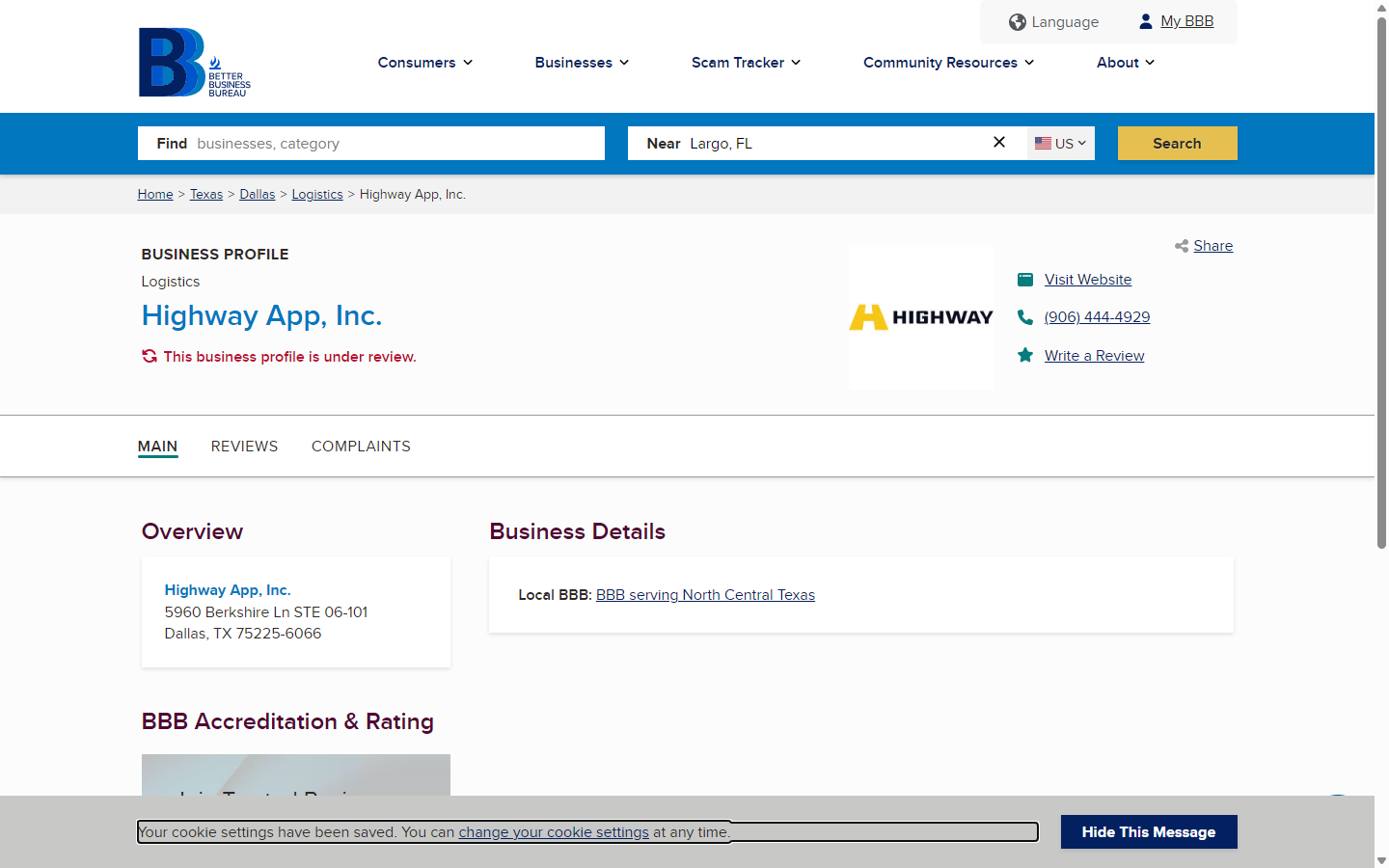The height and width of the screenshot is (868, 1389).
Task: Click the share icon beside Share
Action: pos(1182,246)
